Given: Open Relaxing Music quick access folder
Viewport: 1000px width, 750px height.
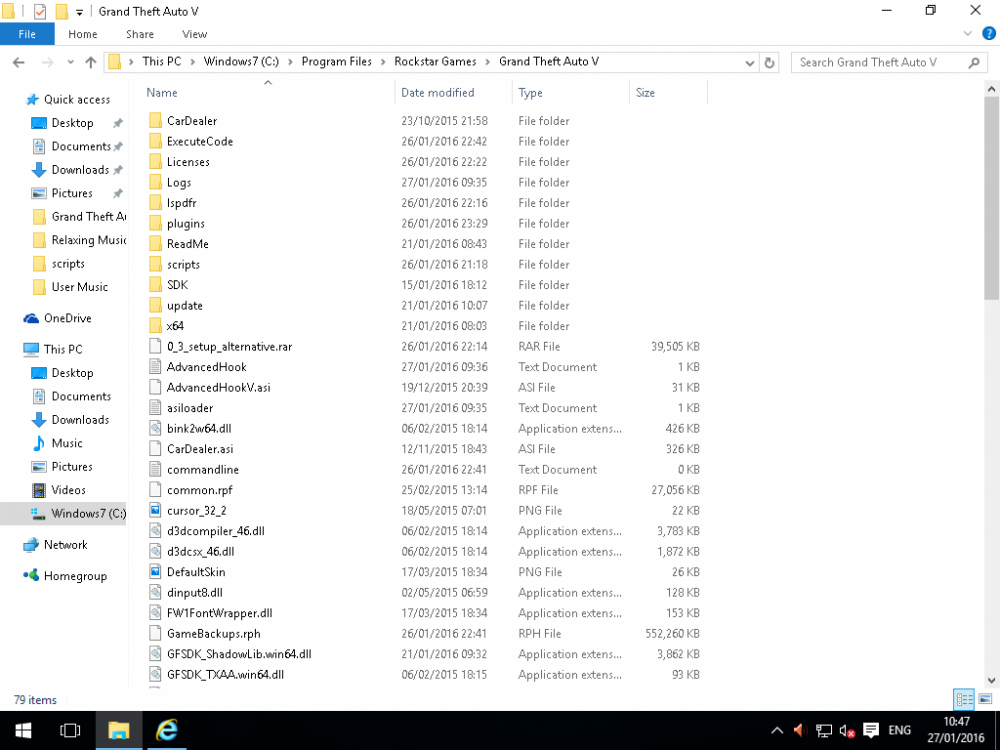Looking at the screenshot, I should [x=89, y=240].
